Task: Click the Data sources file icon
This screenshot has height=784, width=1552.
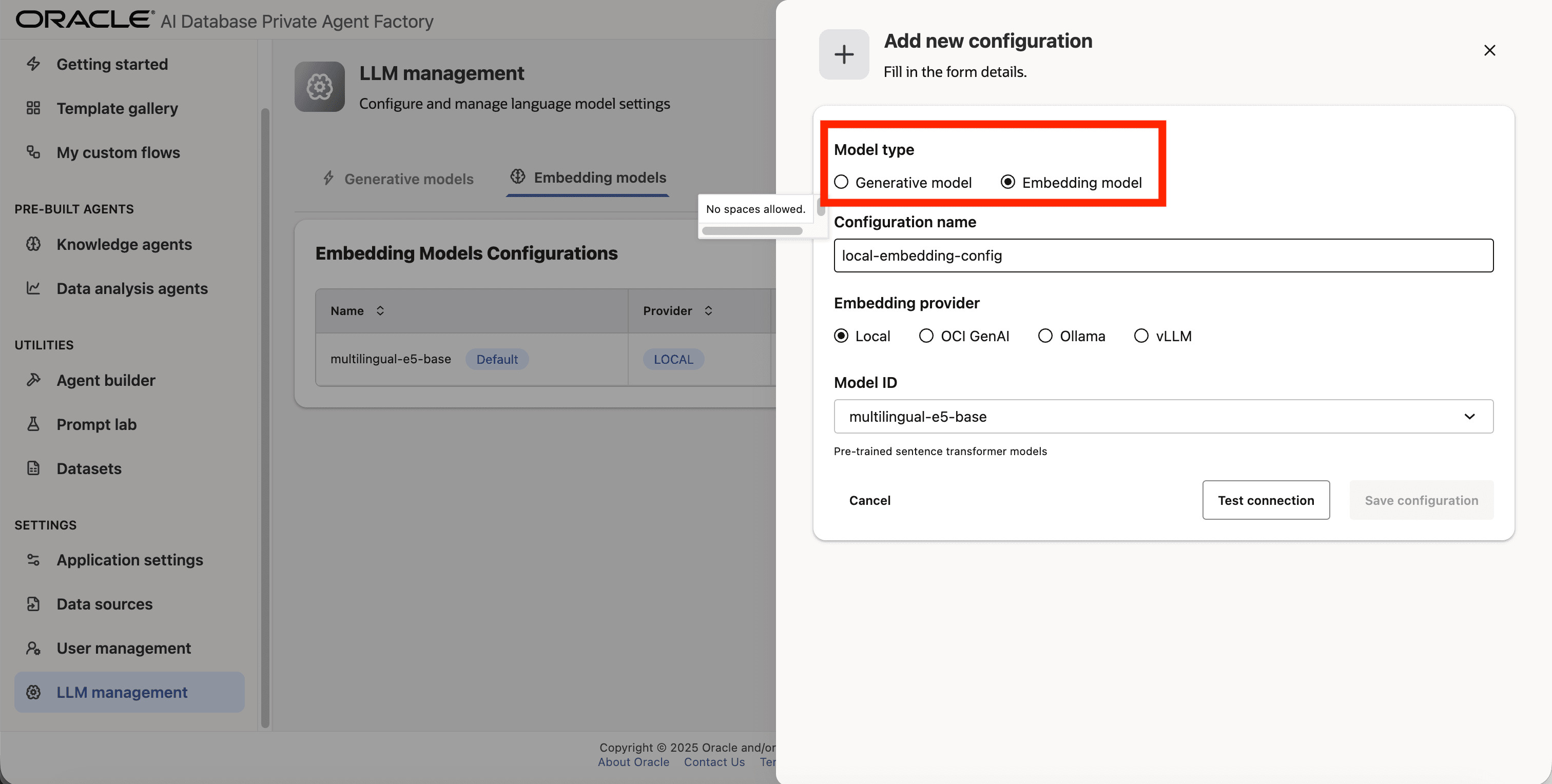Action: coord(33,603)
